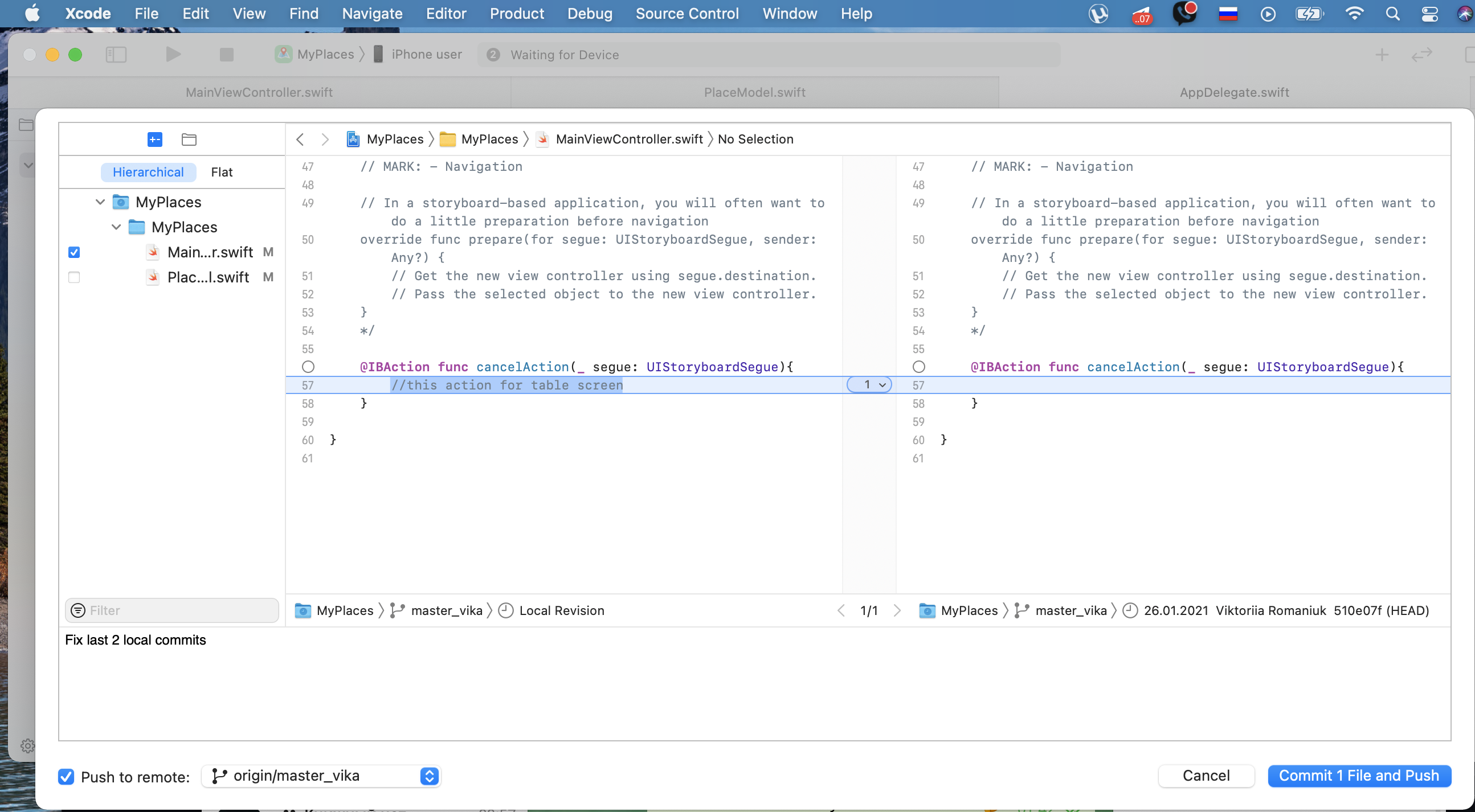Click the Waiting for Device status issue badge
This screenshot has height=812, width=1475.
tap(493, 54)
